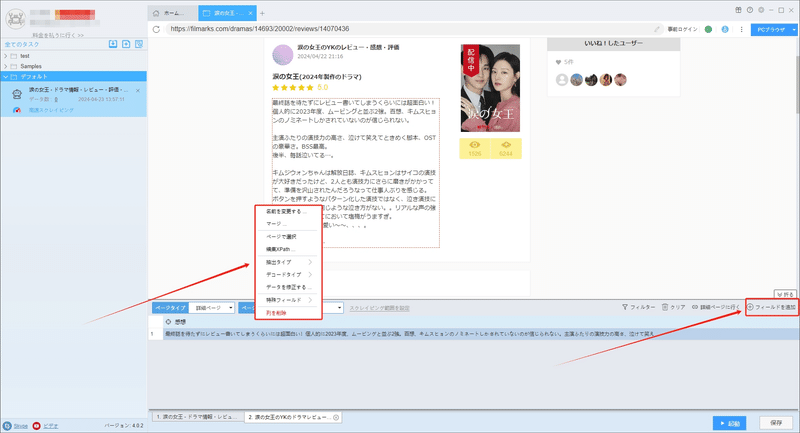Click the 保存 save button
This screenshot has height=433, width=800.
[776, 423]
